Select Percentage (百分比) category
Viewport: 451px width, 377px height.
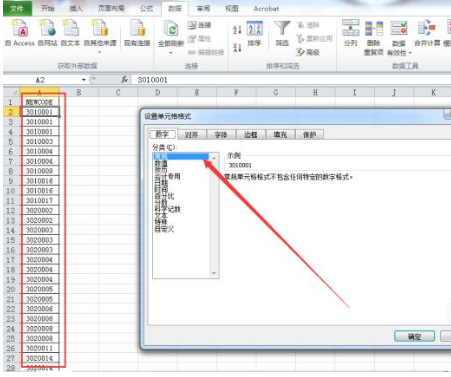pyautogui.click(x=164, y=196)
